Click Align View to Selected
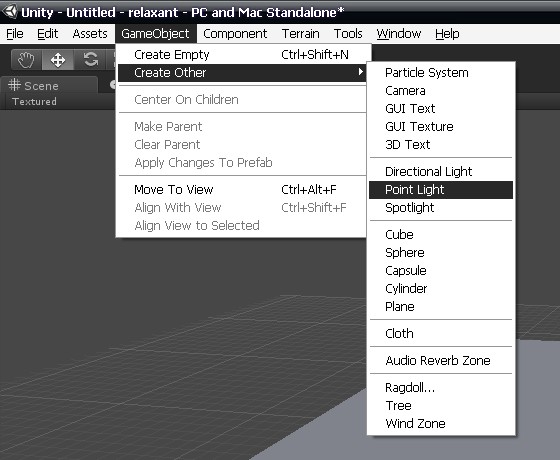Screen dimensions: 560x460 pos(242,226)
